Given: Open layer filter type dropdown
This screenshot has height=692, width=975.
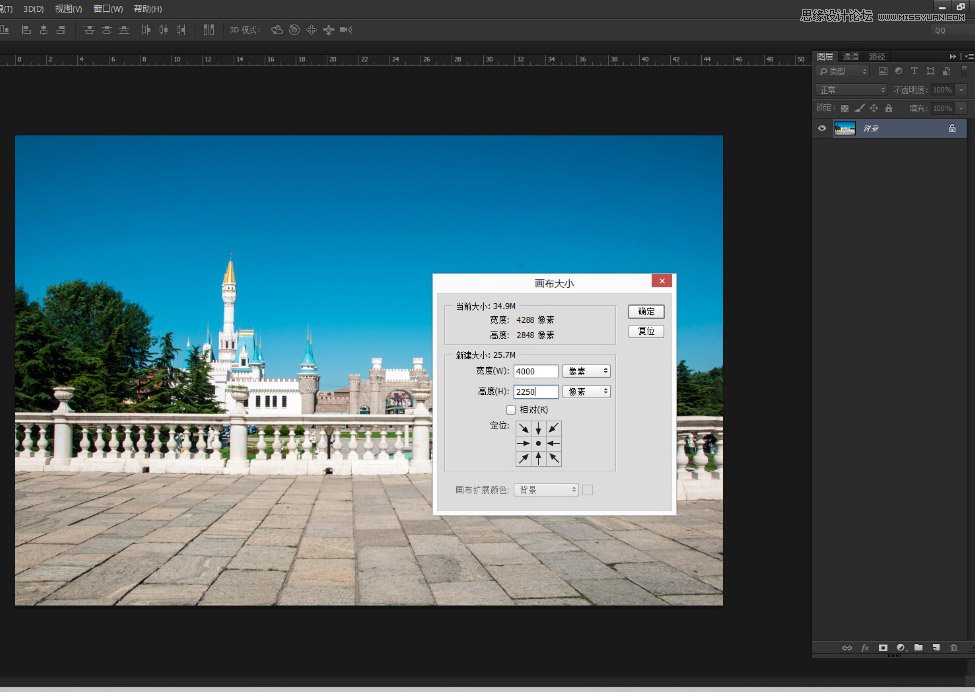Looking at the screenshot, I should [x=843, y=72].
